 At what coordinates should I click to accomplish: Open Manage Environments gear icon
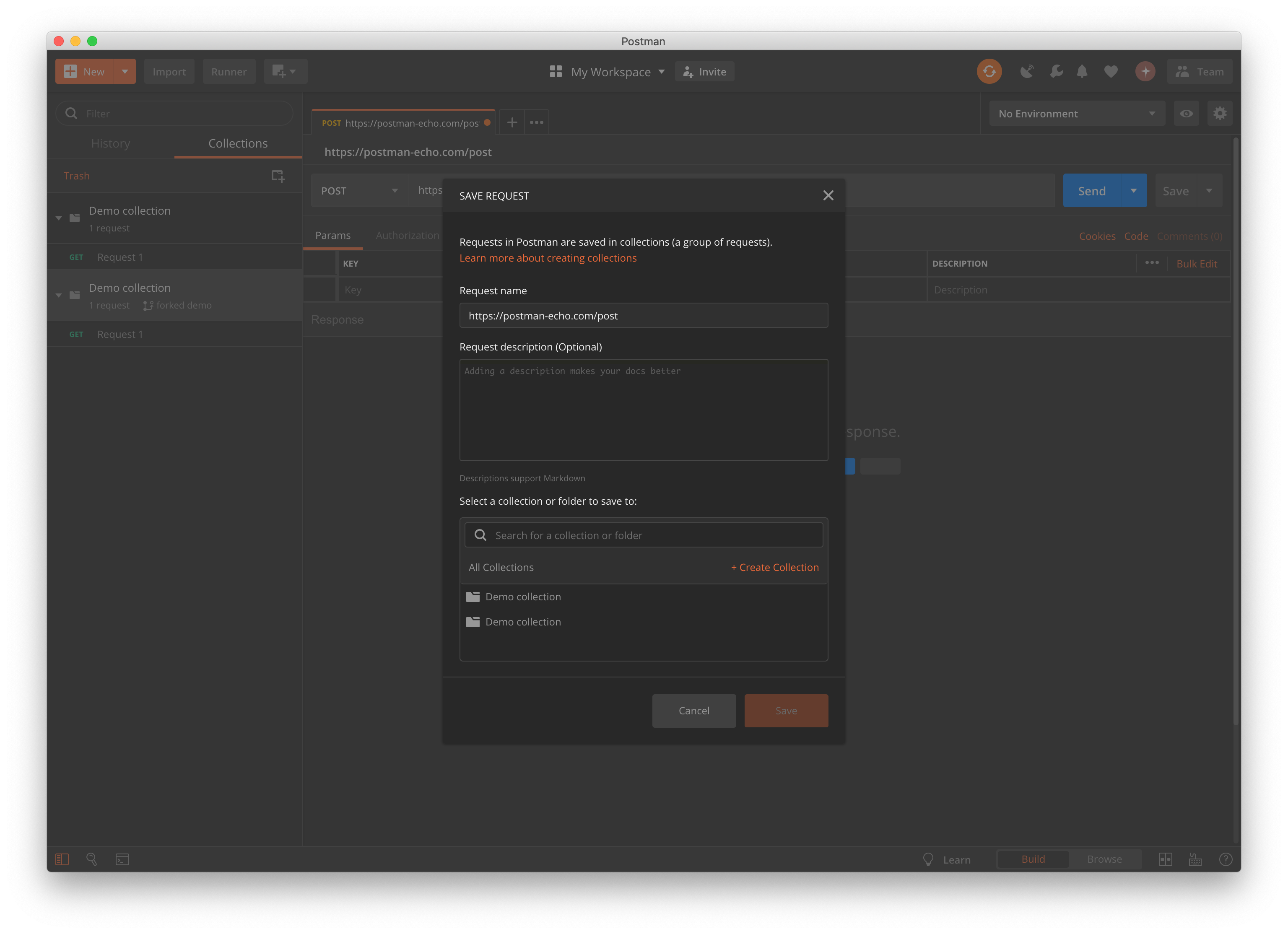(x=1219, y=114)
